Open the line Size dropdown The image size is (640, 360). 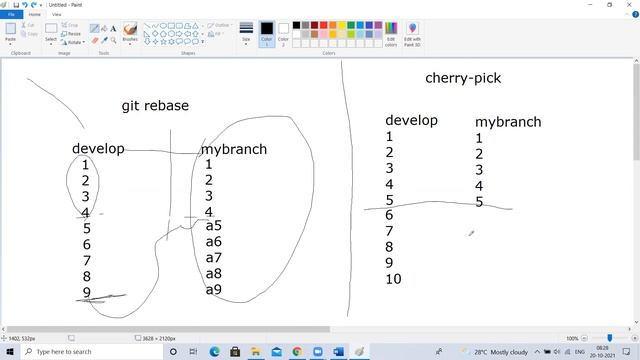pos(246,33)
